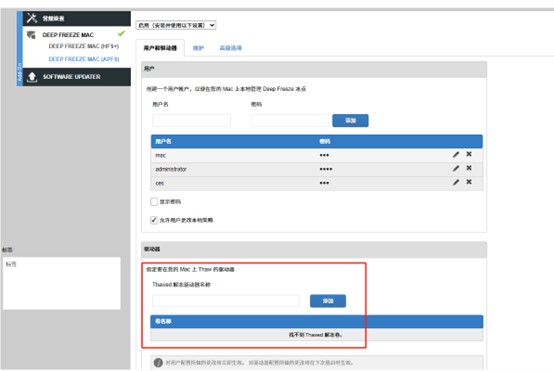554x371 pixels.
Task: Click the Software Updater upload icon
Action: [32, 77]
